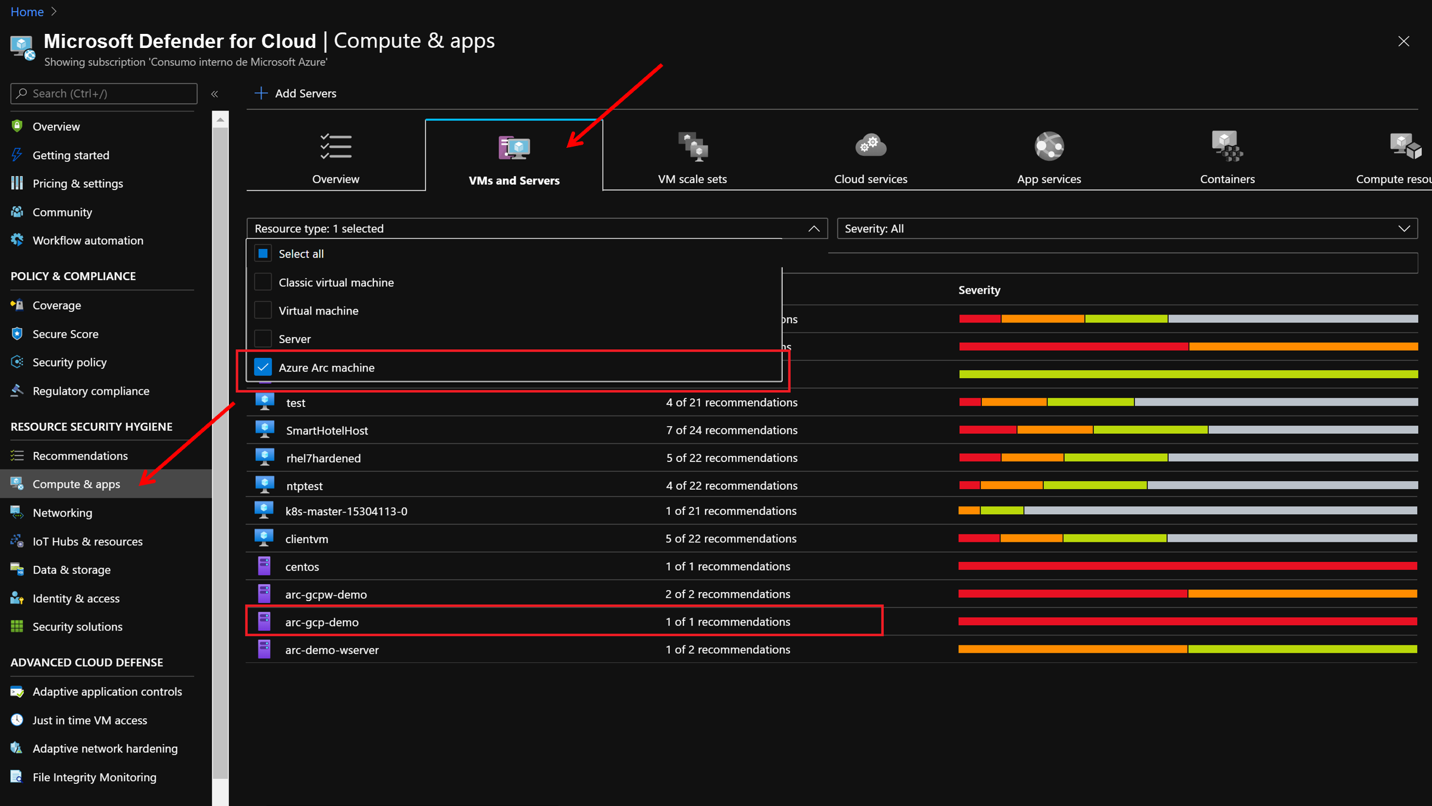Click the Secure Score shield icon

coord(17,334)
